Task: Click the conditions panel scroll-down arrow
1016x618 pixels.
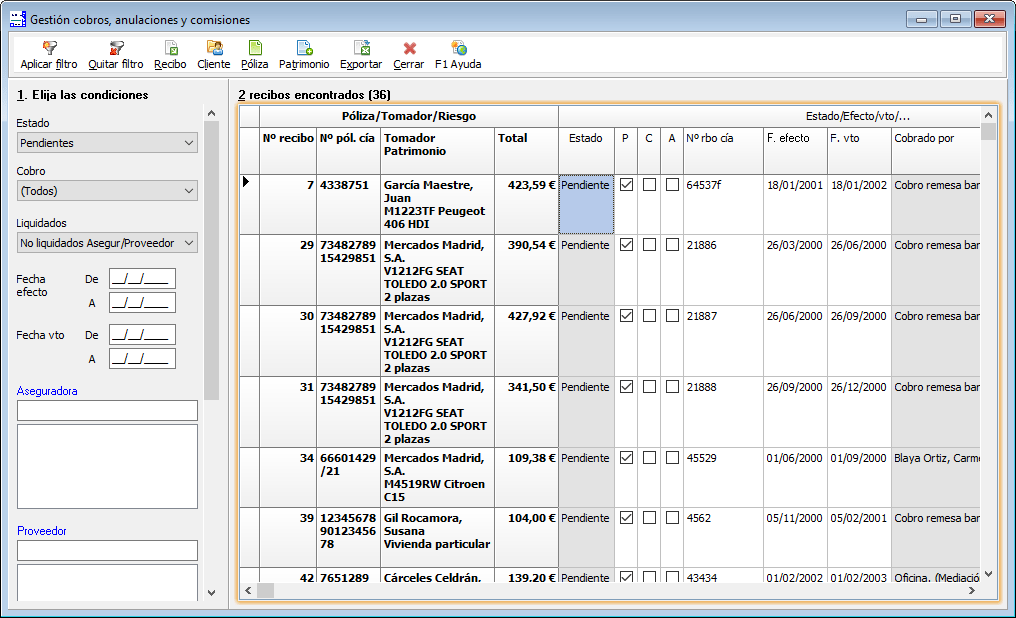Action: coord(211,592)
